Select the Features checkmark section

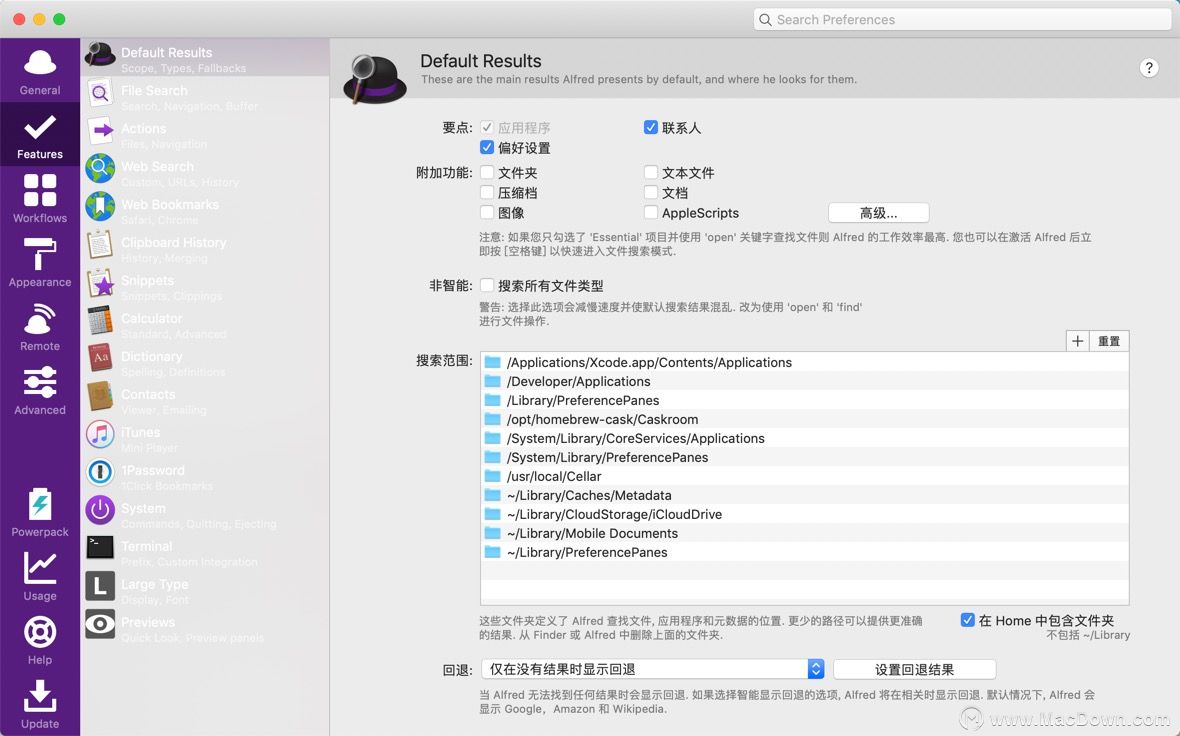click(x=40, y=135)
